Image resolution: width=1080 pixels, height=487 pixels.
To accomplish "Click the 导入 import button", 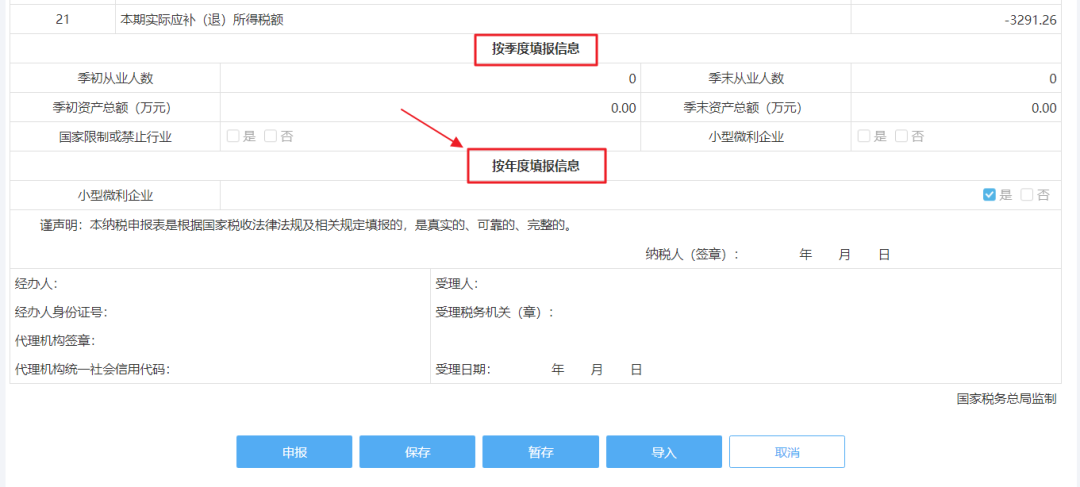I will (664, 452).
